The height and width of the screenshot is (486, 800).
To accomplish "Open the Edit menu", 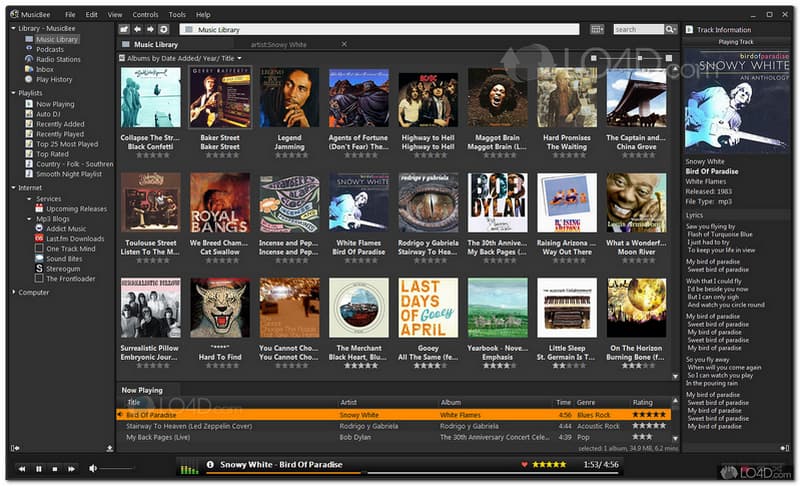I will [x=91, y=15].
